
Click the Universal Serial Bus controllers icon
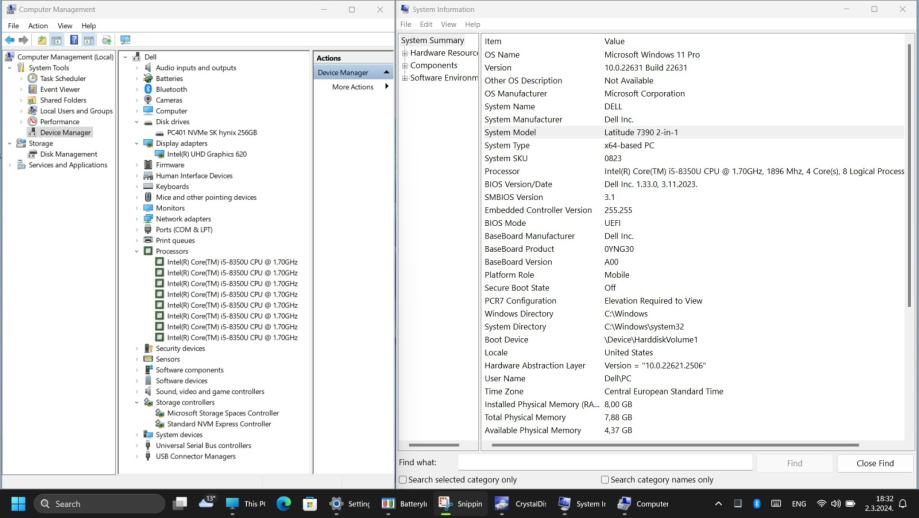tap(148, 445)
